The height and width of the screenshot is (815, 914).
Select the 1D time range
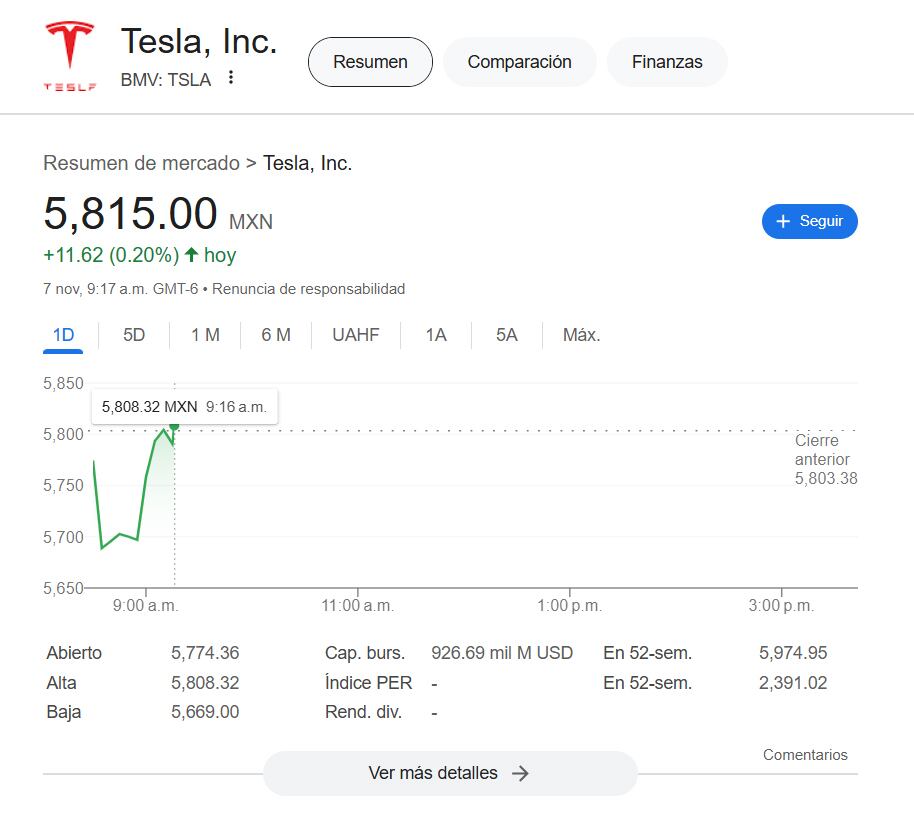tap(62, 335)
